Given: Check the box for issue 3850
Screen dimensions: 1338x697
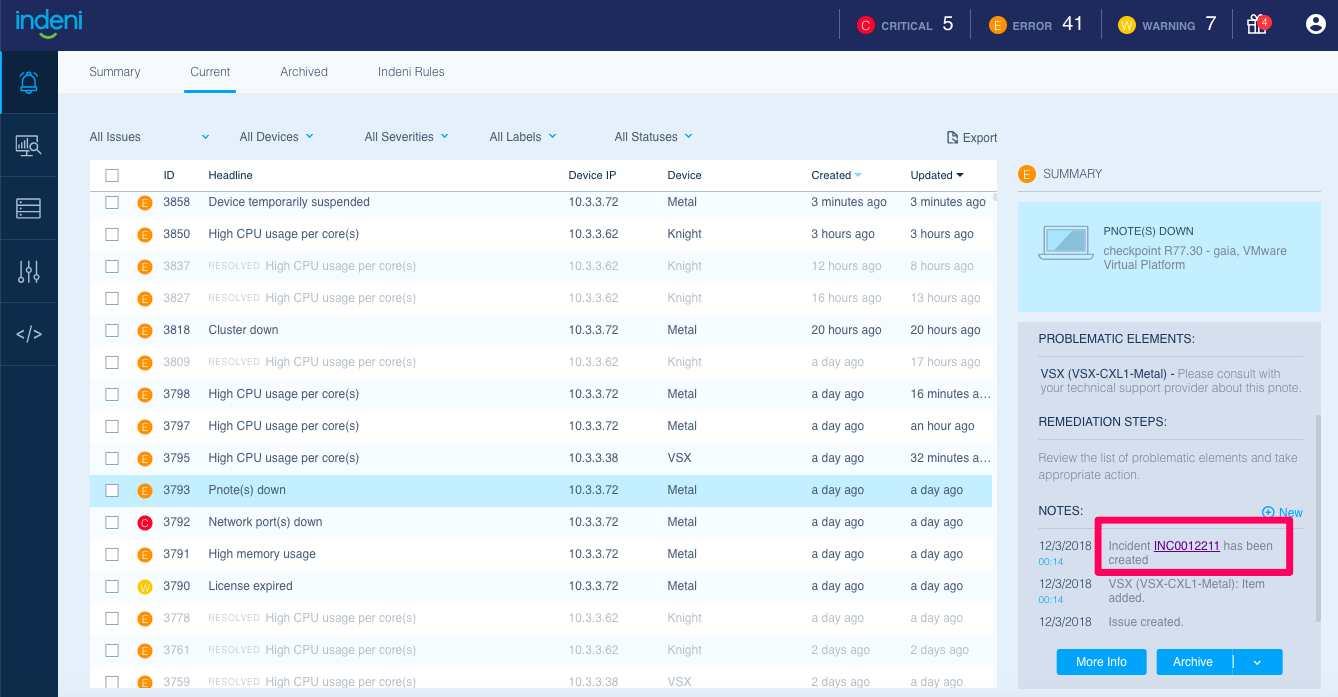Looking at the screenshot, I should coord(112,234).
